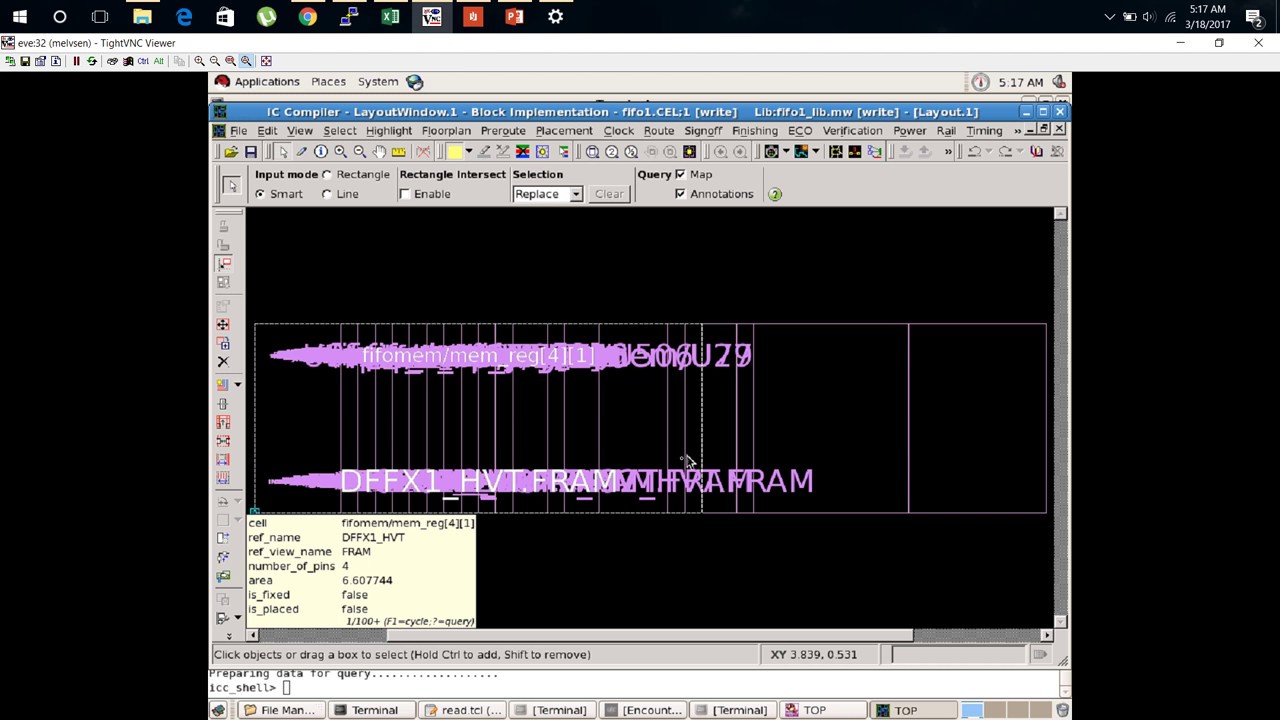This screenshot has height=720, width=1280.
Task: Open the GNOME System menu
Action: point(378,82)
